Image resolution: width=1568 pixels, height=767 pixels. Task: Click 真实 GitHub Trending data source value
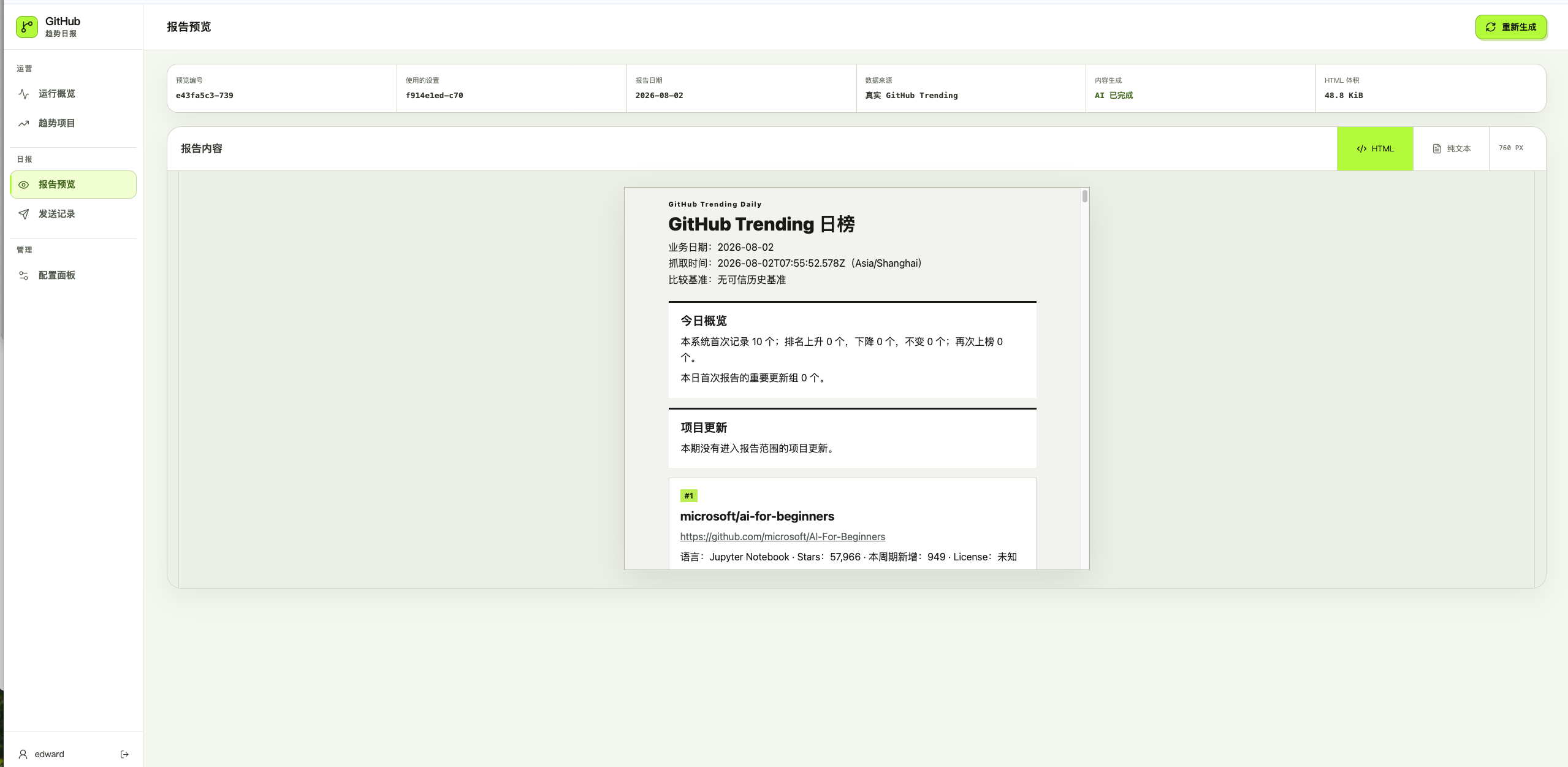(911, 96)
